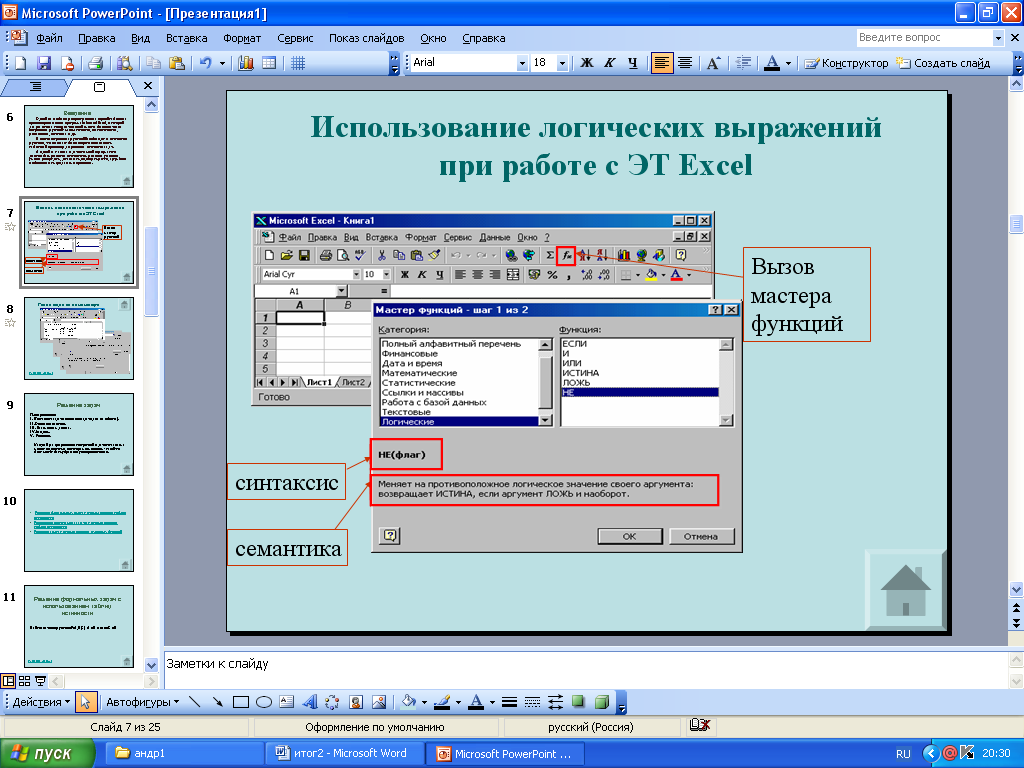The height and width of the screenshot is (768, 1024).
Task: Select the Rectangle drawing tool
Action: click(x=241, y=702)
